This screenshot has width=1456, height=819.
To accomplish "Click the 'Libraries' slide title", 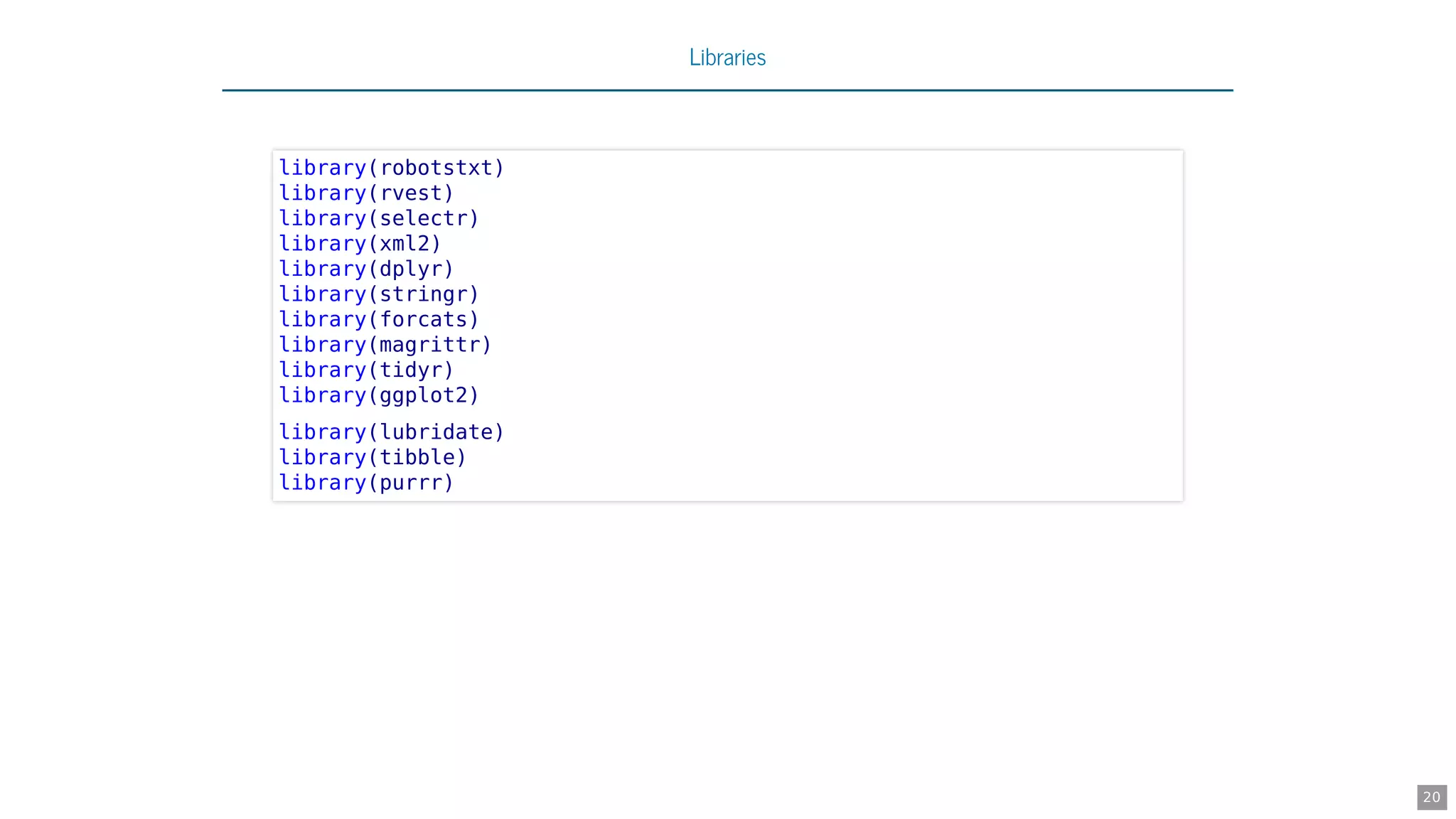I will click(x=727, y=58).
